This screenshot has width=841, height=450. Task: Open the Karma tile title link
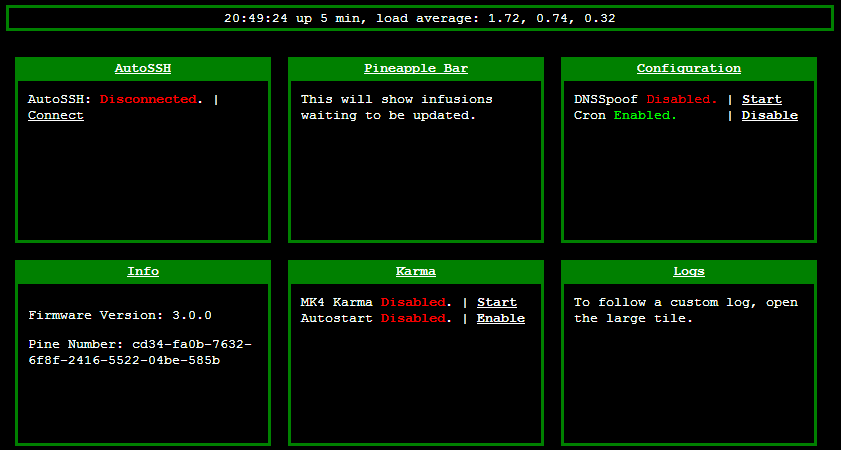click(x=416, y=271)
